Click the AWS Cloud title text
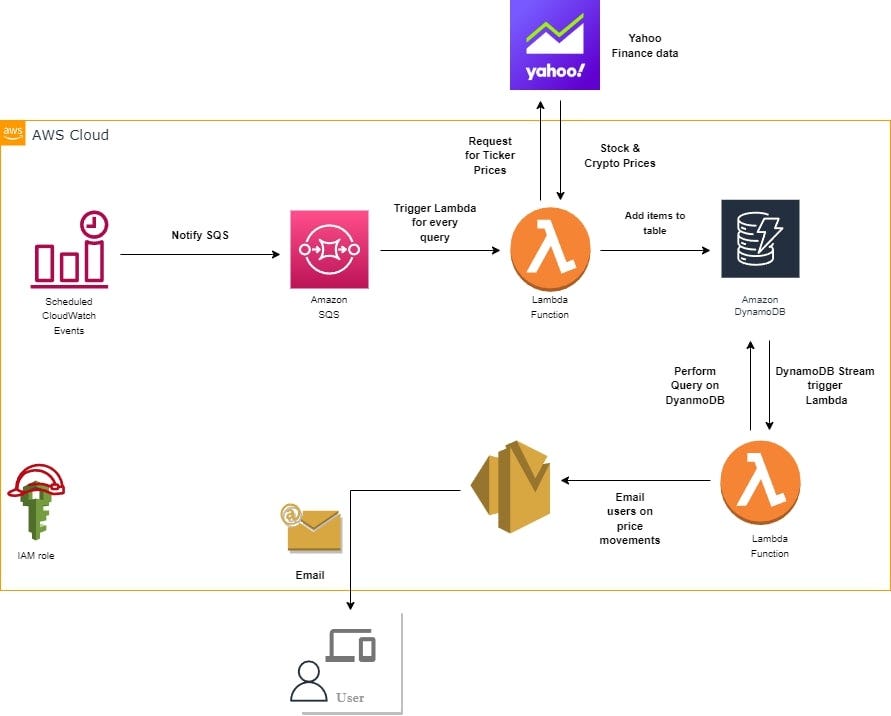The height and width of the screenshot is (716, 891). click(x=70, y=135)
